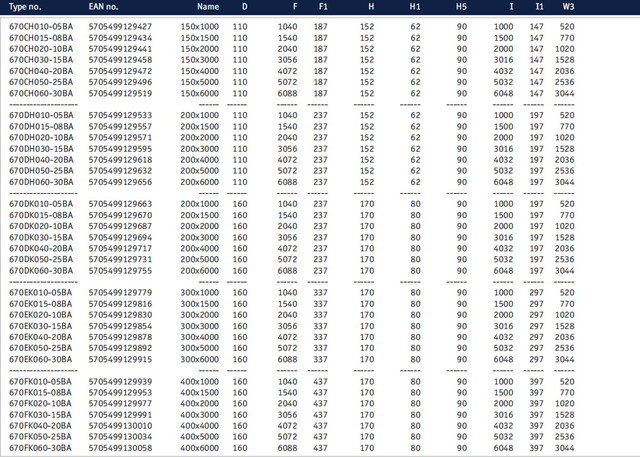Image resolution: width=640 pixels, height=457 pixels.
Task: Click the name 150x6000
Action: (200, 93)
